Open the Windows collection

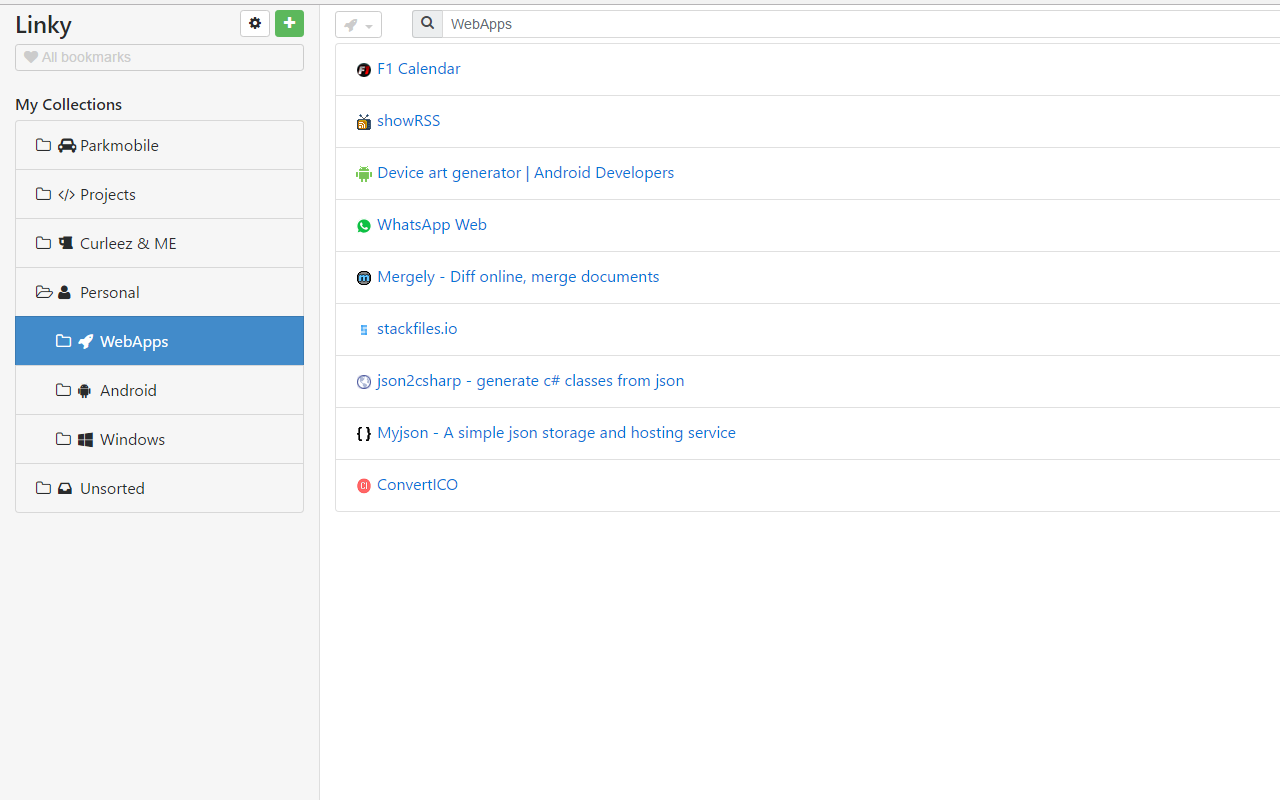tap(159, 439)
